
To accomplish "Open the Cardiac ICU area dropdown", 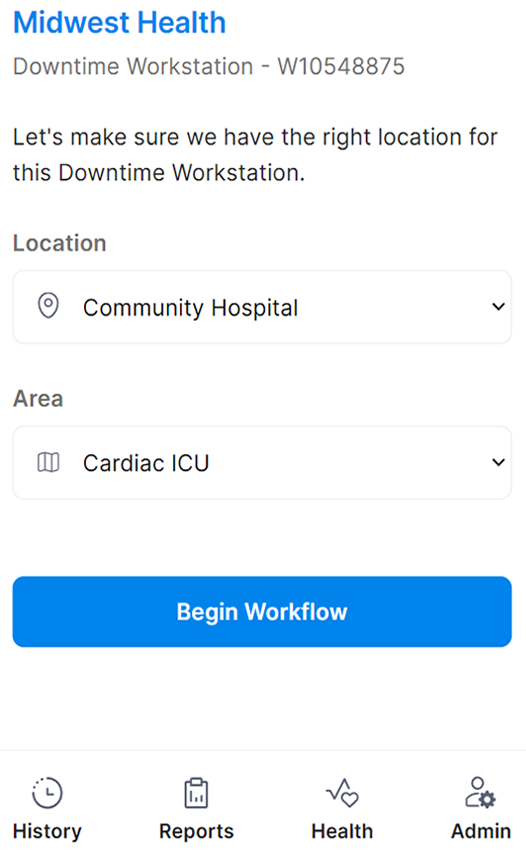I will (262, 463).
